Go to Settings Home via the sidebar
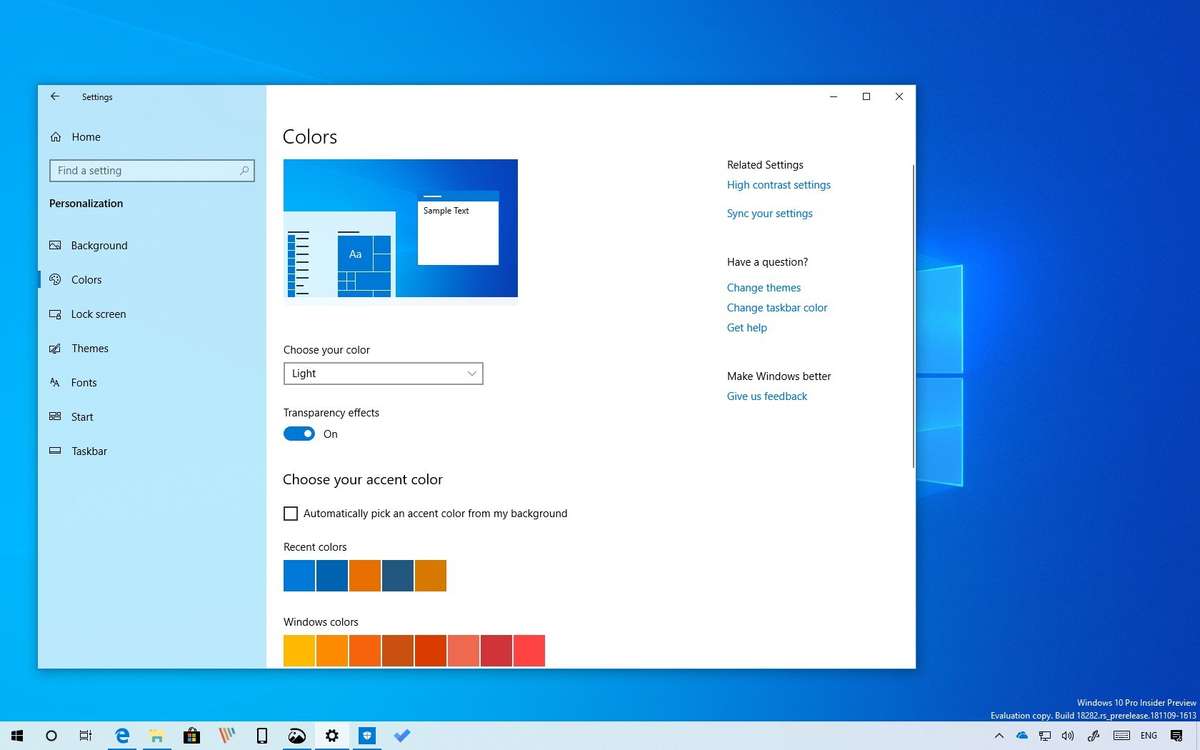This screenshot has width=1200, height=750. 85,137
